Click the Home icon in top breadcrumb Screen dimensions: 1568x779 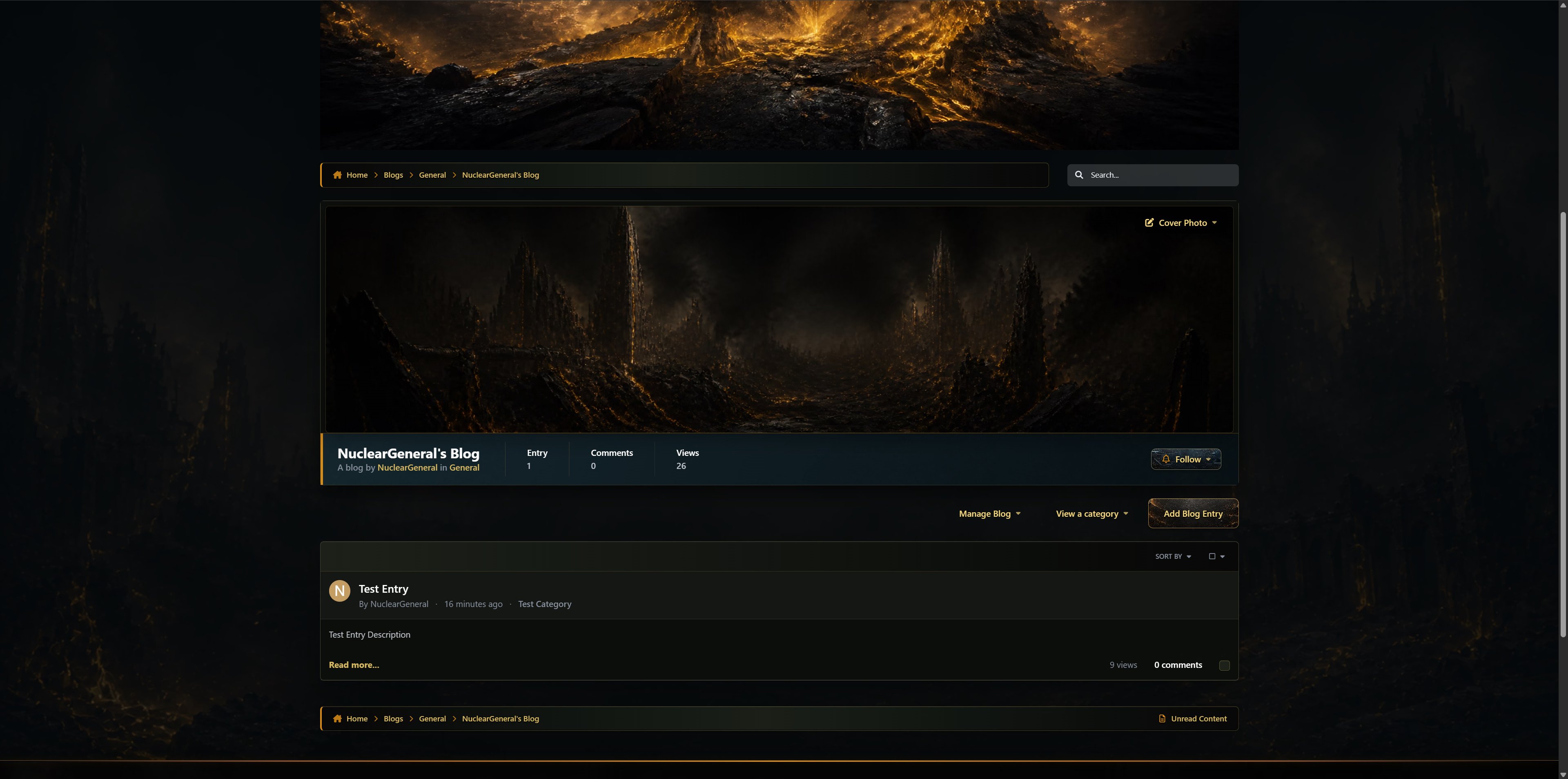coord(337,175)
